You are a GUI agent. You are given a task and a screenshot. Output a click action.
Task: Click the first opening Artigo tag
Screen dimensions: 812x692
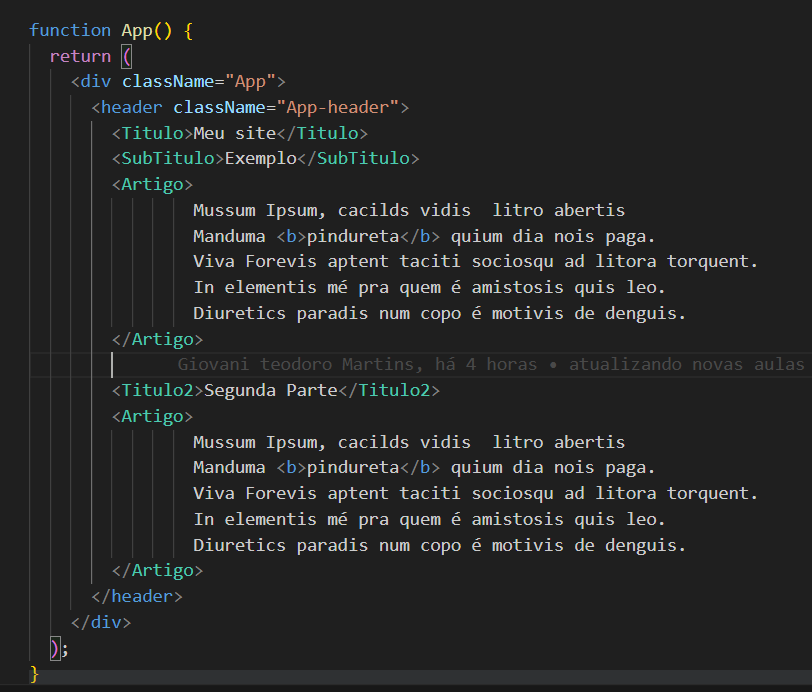[152, 184]
